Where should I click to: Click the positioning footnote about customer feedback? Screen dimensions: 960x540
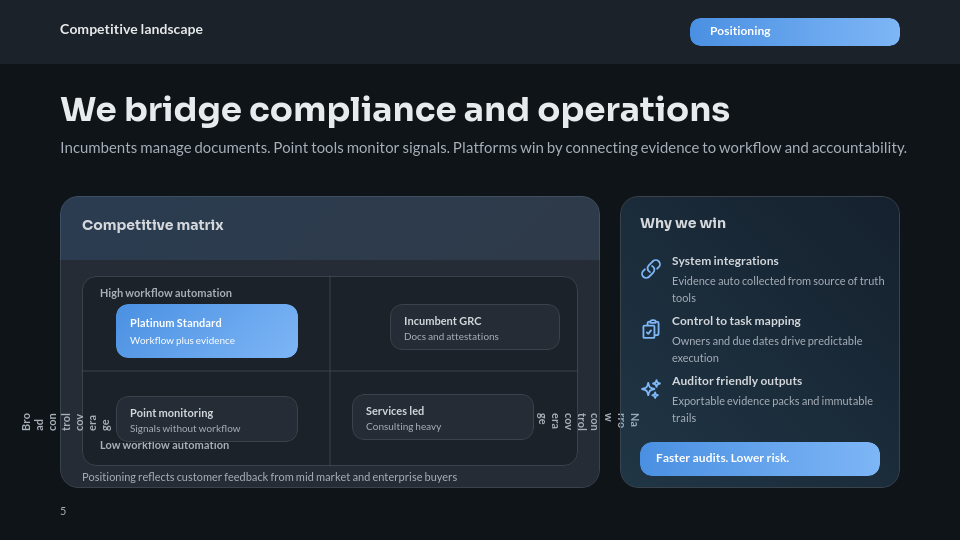(269, 477)
